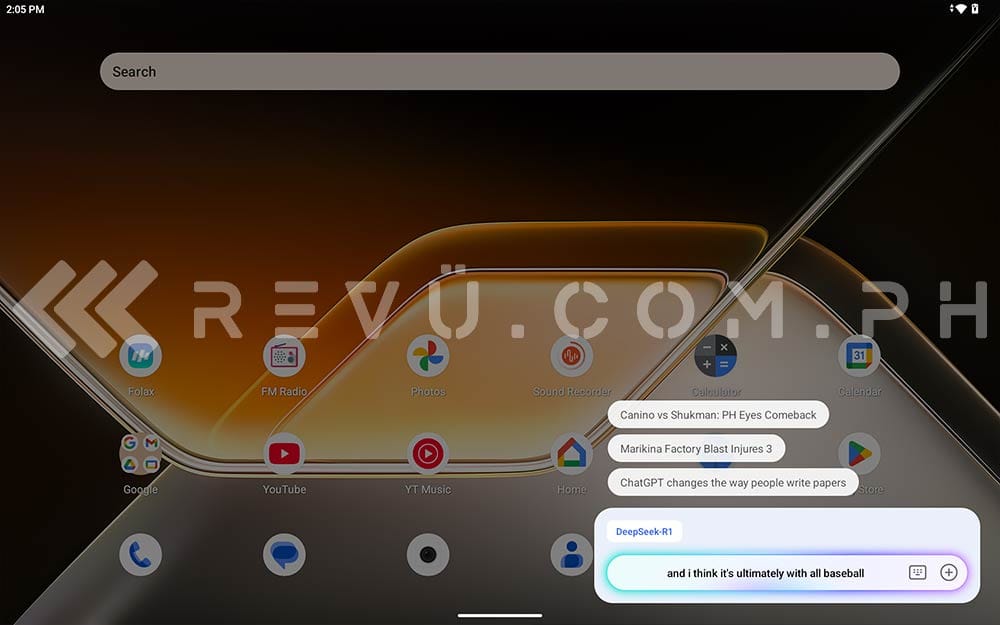Launch FM Radio app
This screenshot has width=1000, height=625.
click(284, 356)
